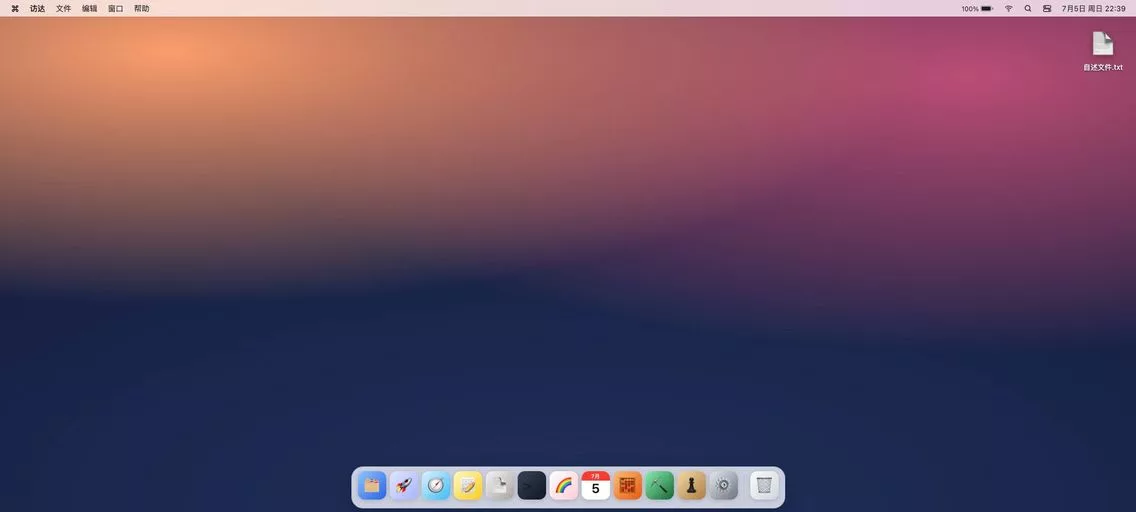1136x512 pixels.
Task: Open the Wi-Fi status menu
Action: coord(1008,9)
